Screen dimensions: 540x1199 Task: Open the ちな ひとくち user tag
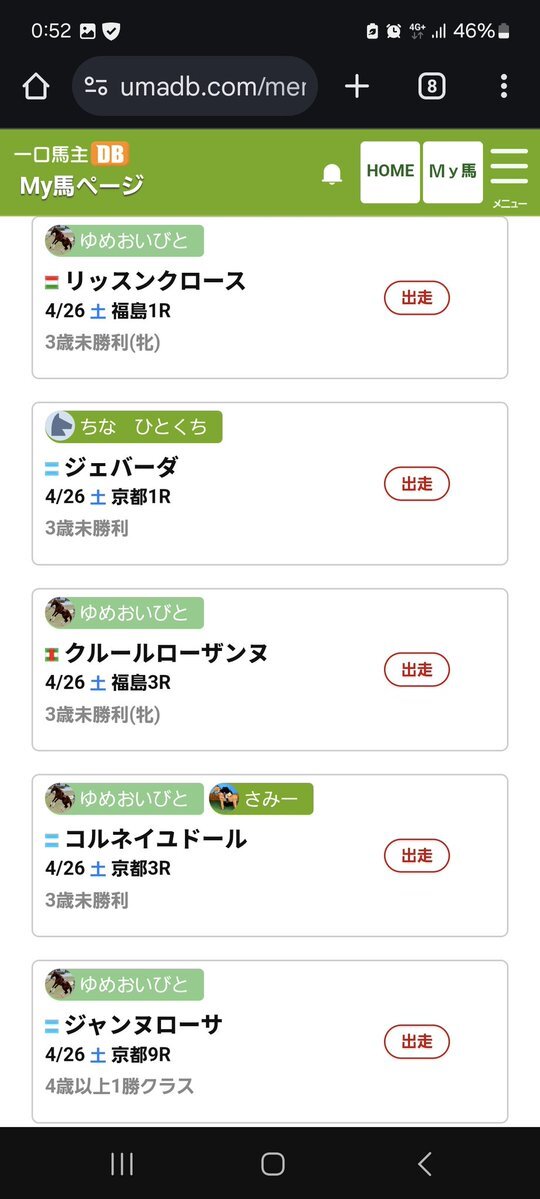pyautogui.click(x=134, y=427)
